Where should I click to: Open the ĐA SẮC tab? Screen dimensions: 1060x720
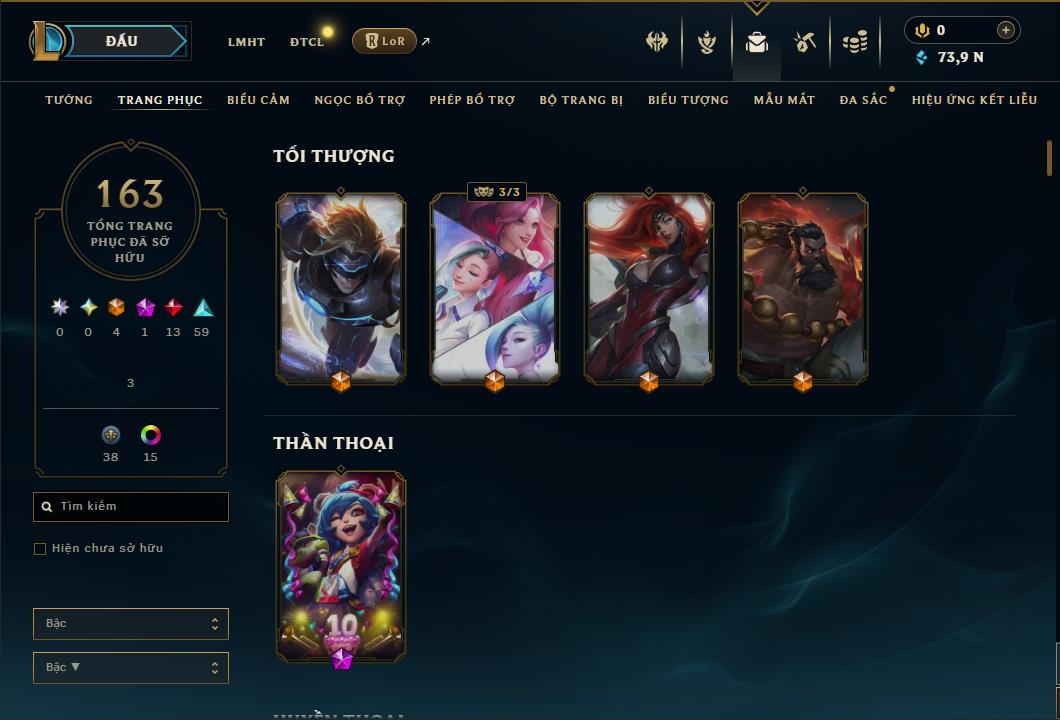click(863, 100)
